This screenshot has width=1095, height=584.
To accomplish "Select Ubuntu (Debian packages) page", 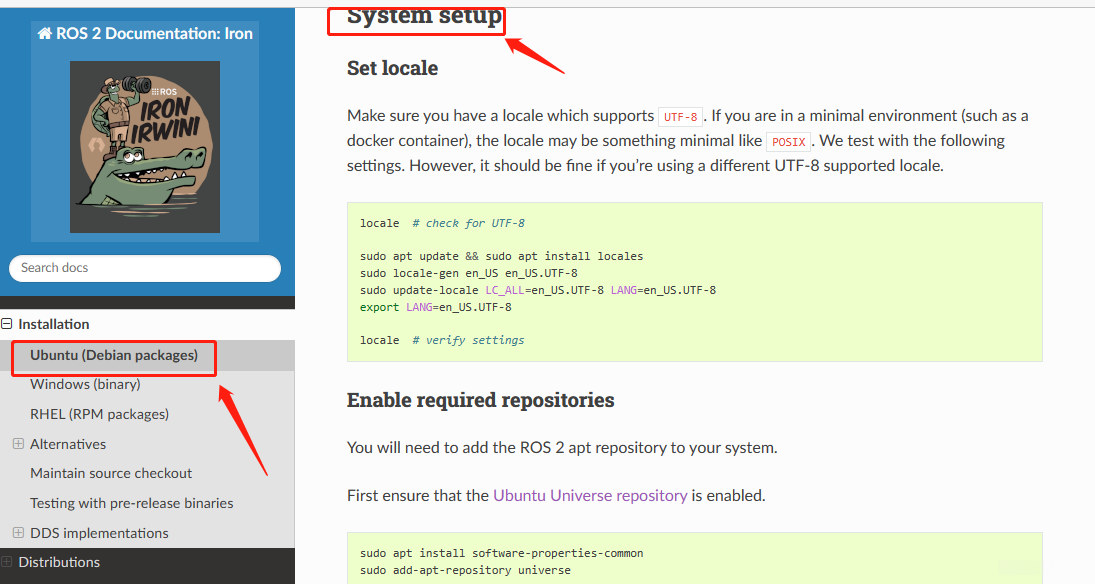I will 114,356.
